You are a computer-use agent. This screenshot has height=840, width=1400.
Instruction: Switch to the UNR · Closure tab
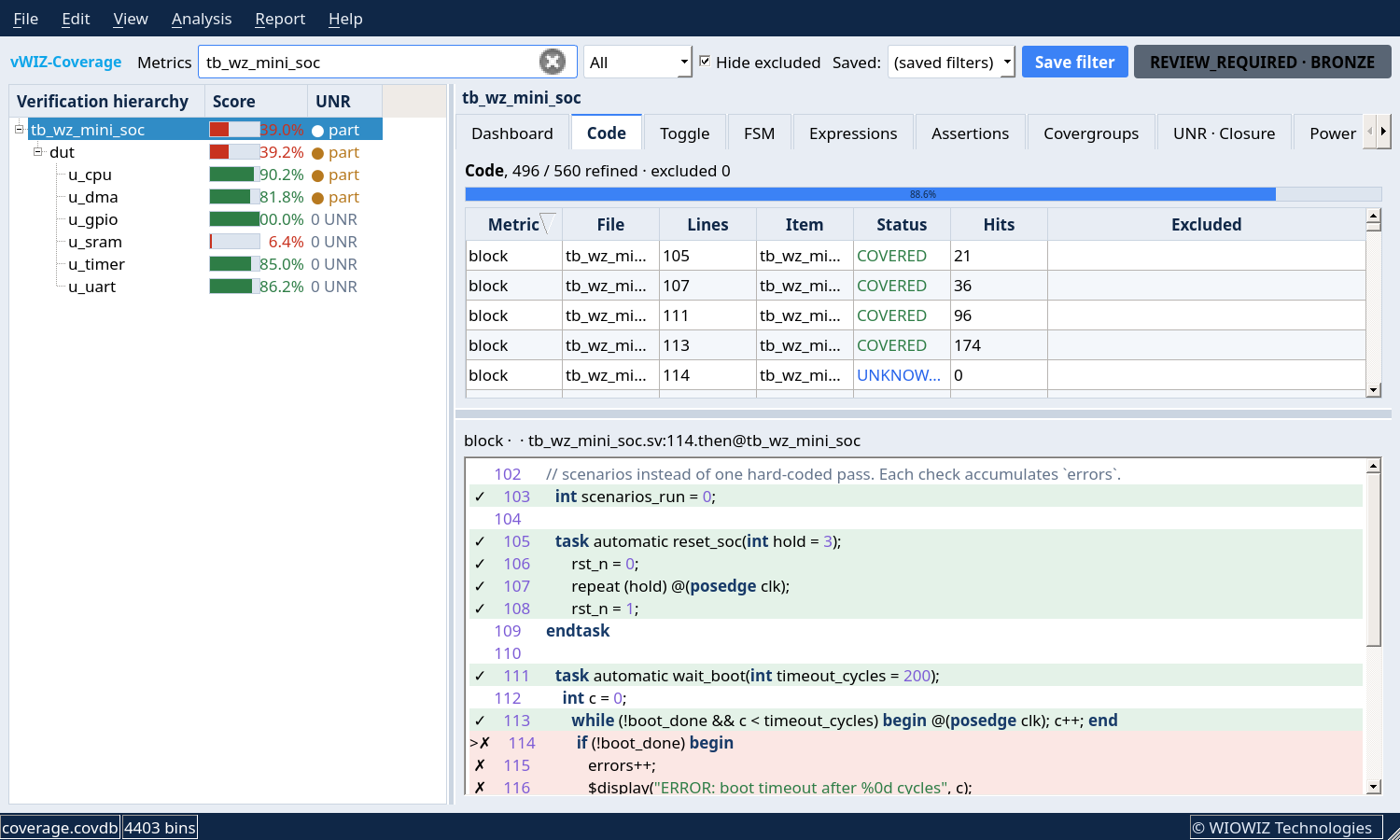pos(1225,133)
